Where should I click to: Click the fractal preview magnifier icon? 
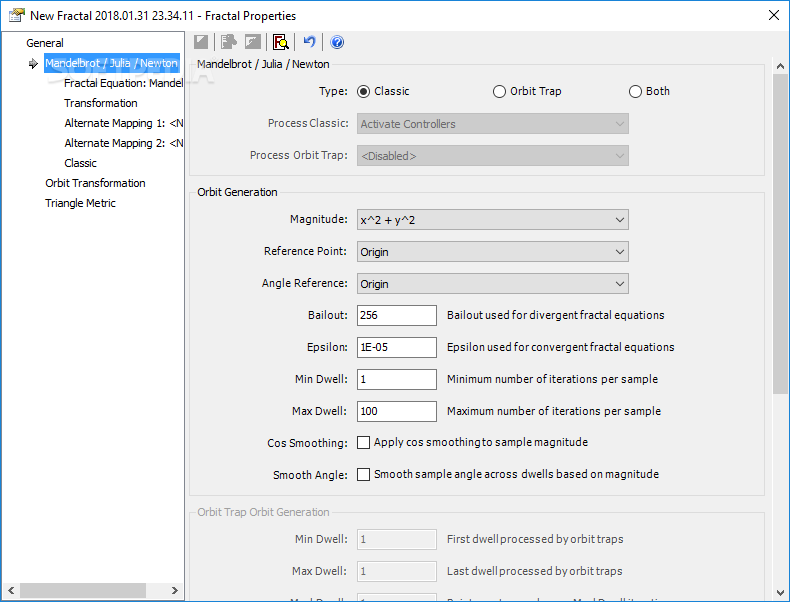click(281, 42)
